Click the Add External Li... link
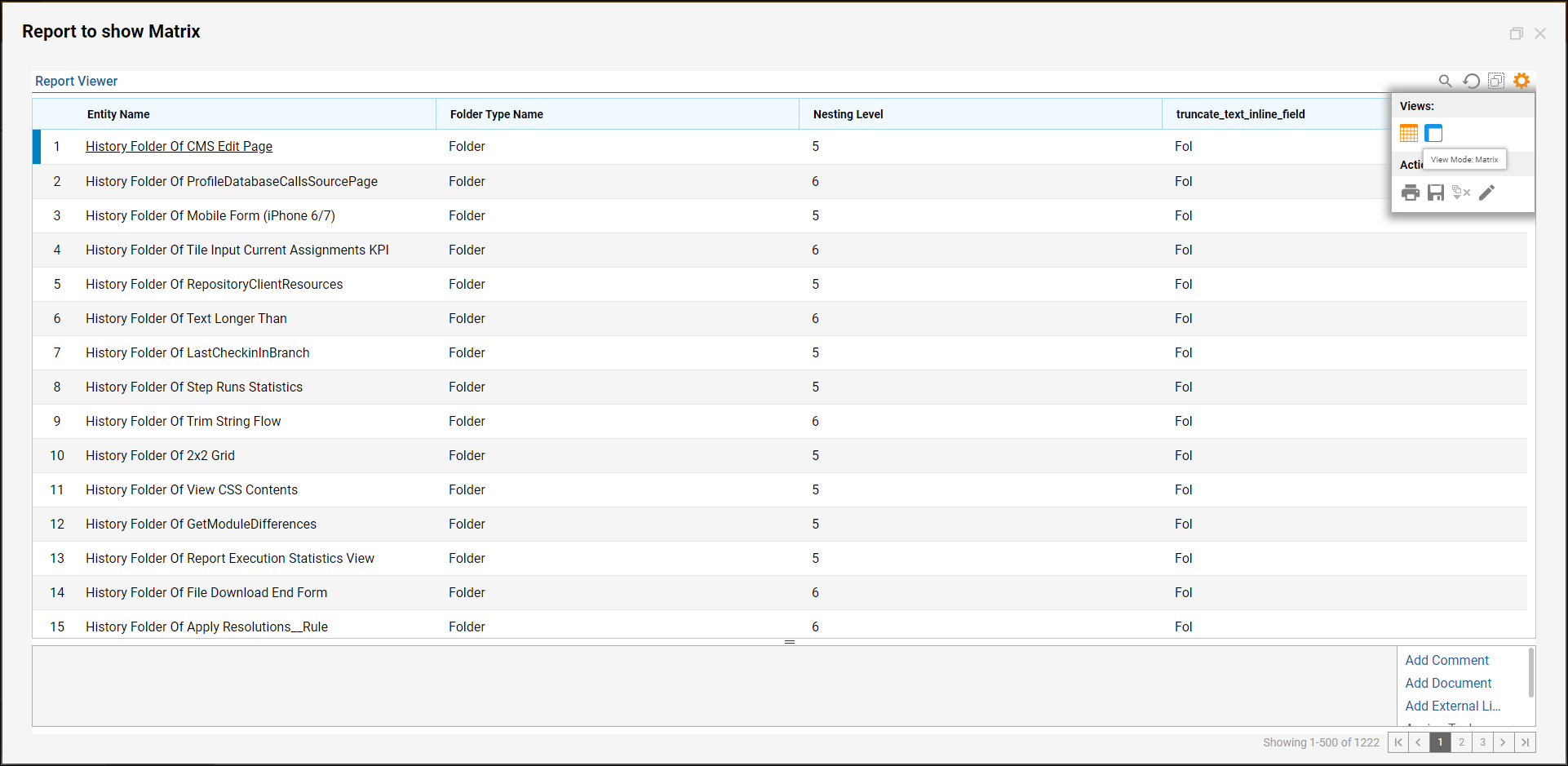The image size is (1568, 766). point(1452,706)
